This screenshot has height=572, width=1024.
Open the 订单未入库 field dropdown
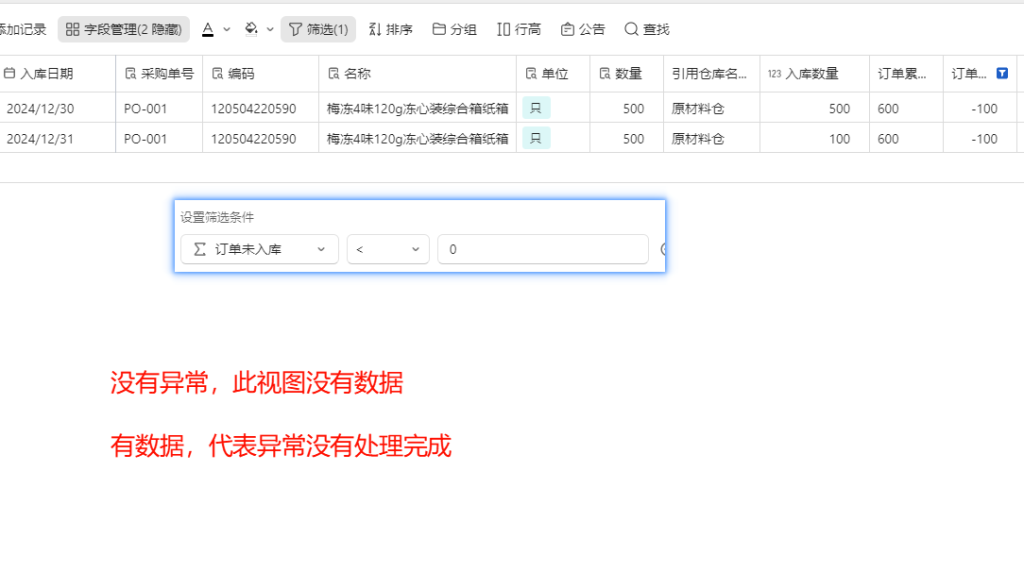click(x=259, y=249)
